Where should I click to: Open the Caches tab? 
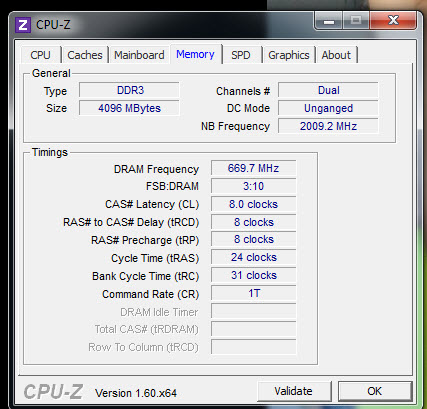point(85,55)
